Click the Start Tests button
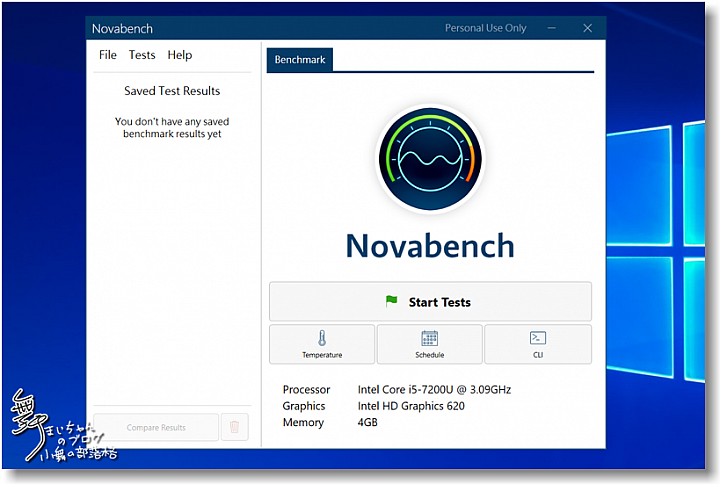Screen dimensions: 720x484 430,302
